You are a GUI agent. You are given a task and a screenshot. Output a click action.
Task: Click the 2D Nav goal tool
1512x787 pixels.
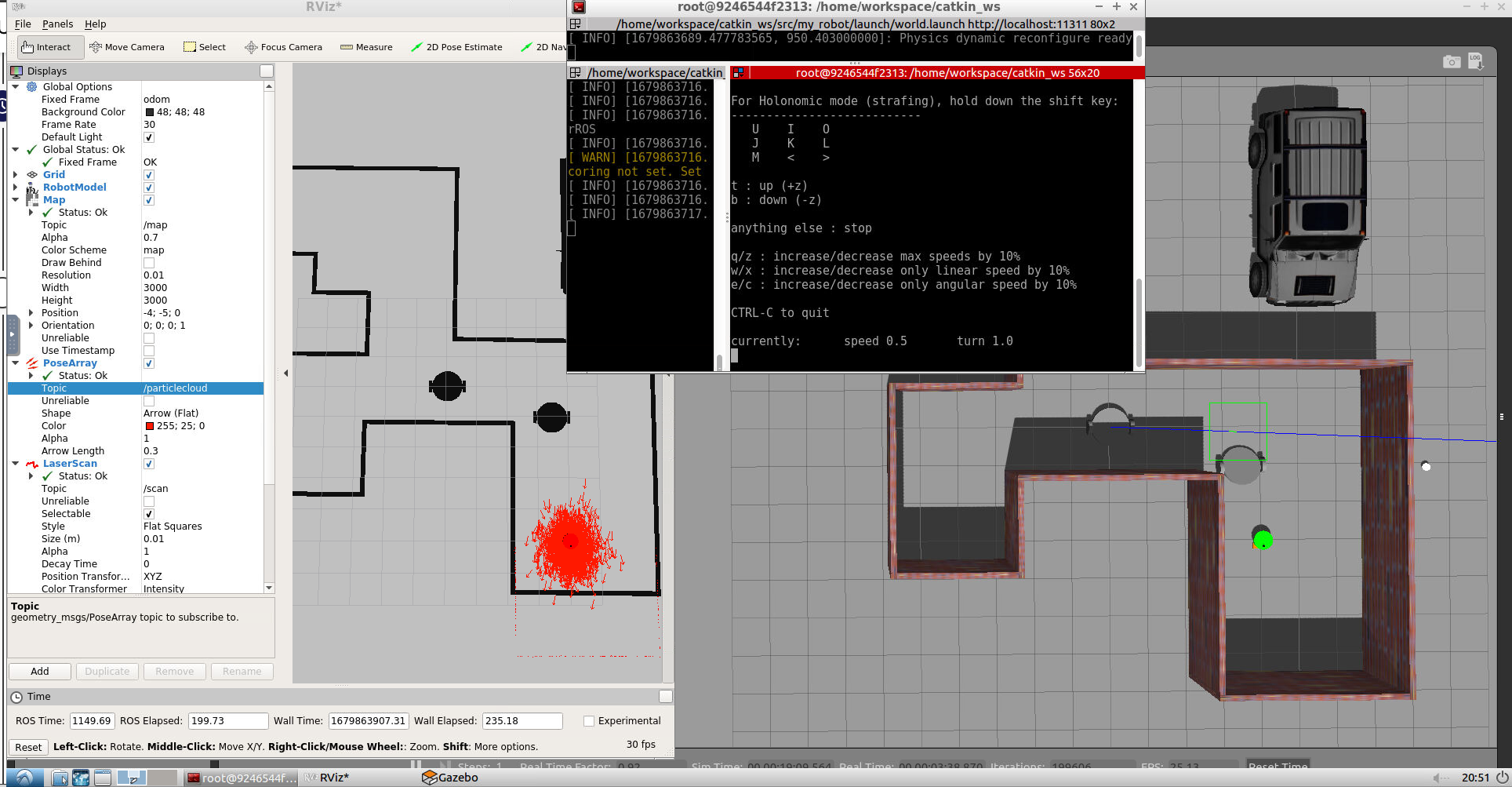click(543, 47)
